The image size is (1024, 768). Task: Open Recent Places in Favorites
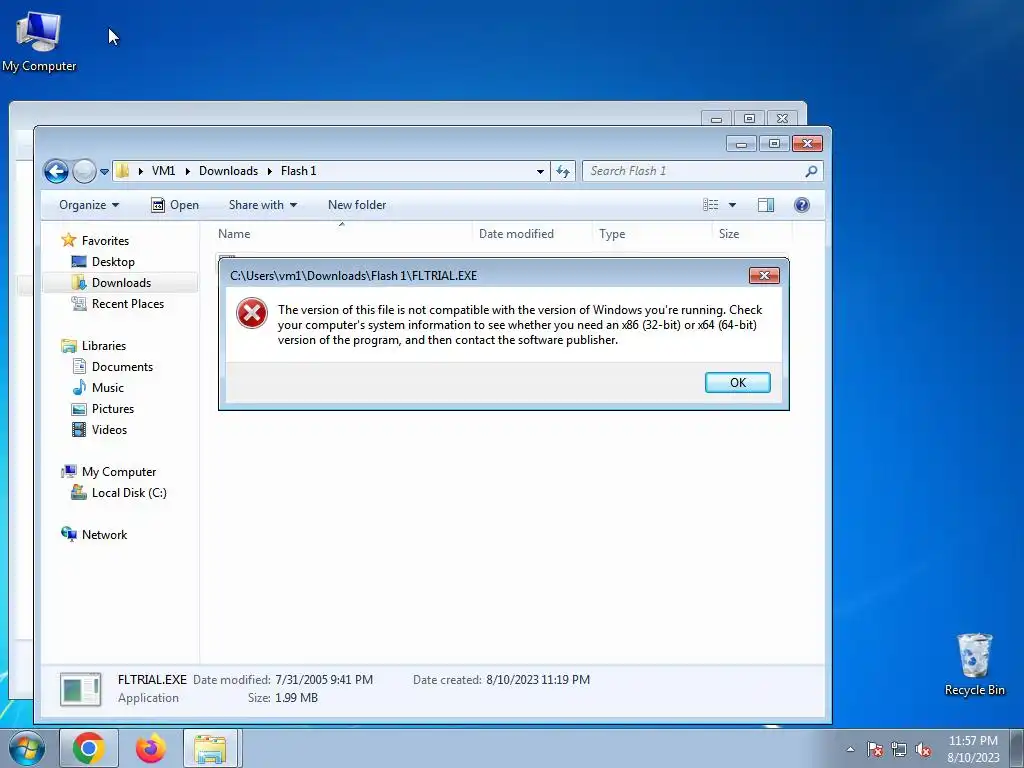coord(127,304)
